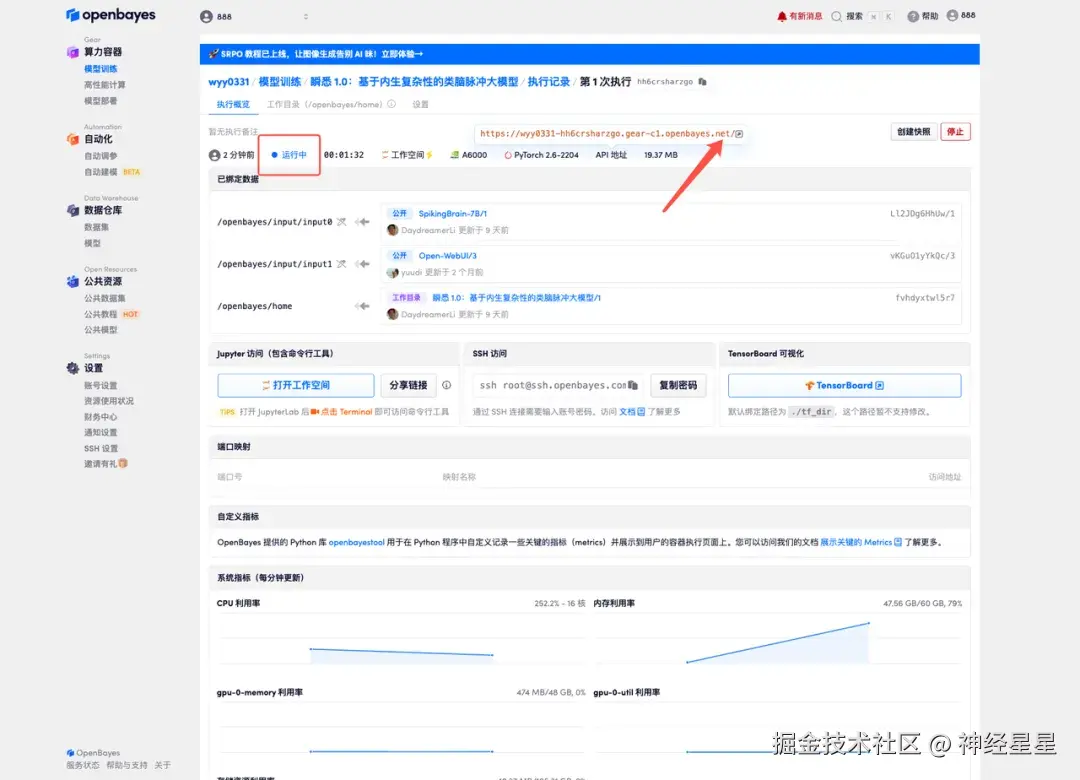
Task: Unbind the input1 data binding icon
Action: pyautogui.click(x=342, y=264)
